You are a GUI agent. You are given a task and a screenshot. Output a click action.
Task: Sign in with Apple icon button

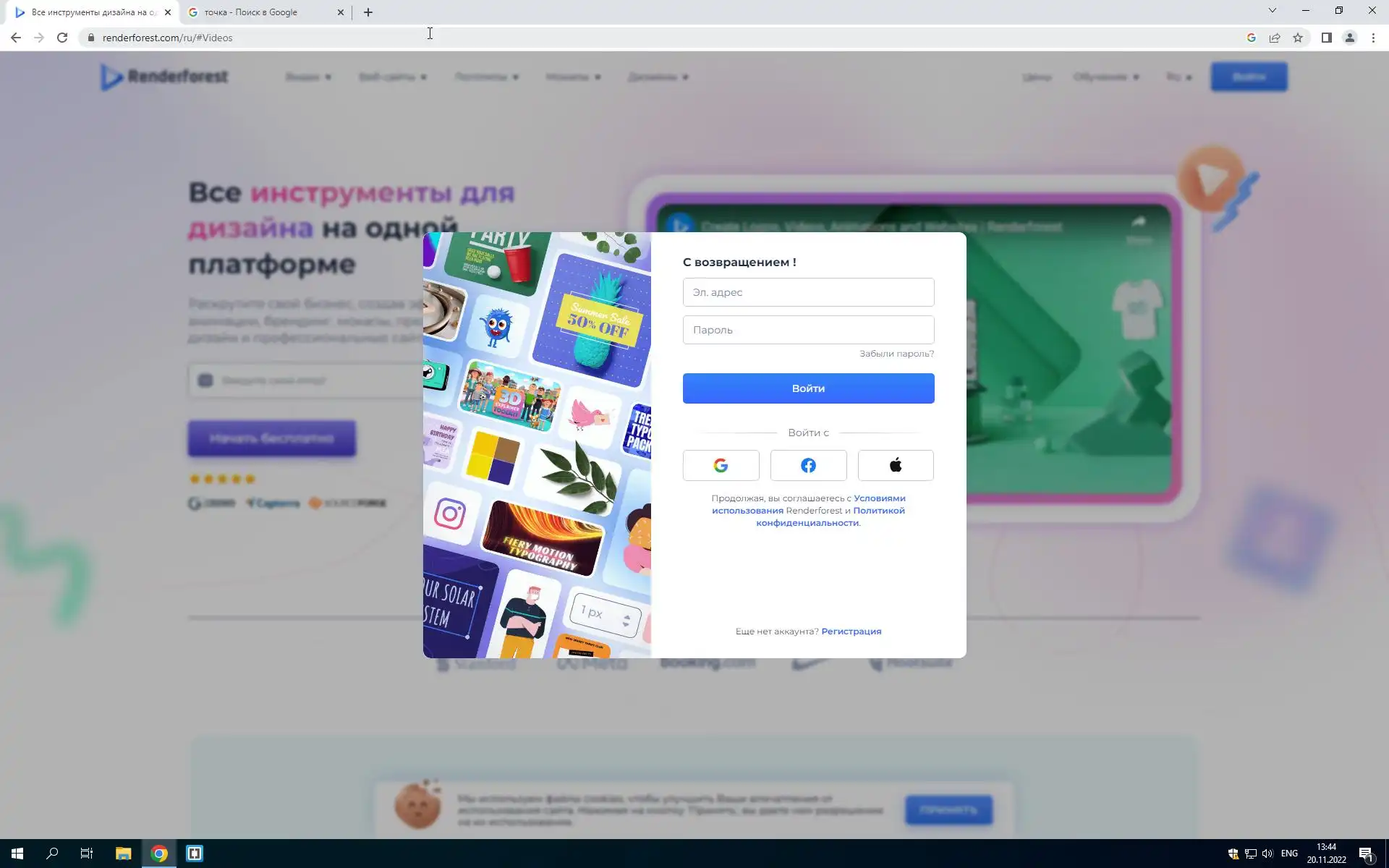click(896, 465)
